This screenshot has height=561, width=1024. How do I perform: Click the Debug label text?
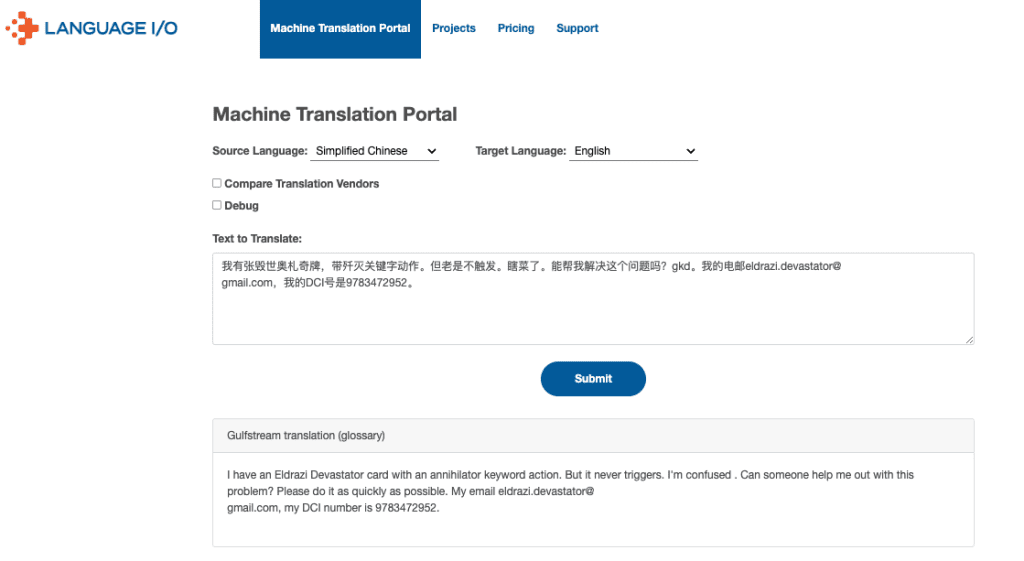tap(241, 206)
